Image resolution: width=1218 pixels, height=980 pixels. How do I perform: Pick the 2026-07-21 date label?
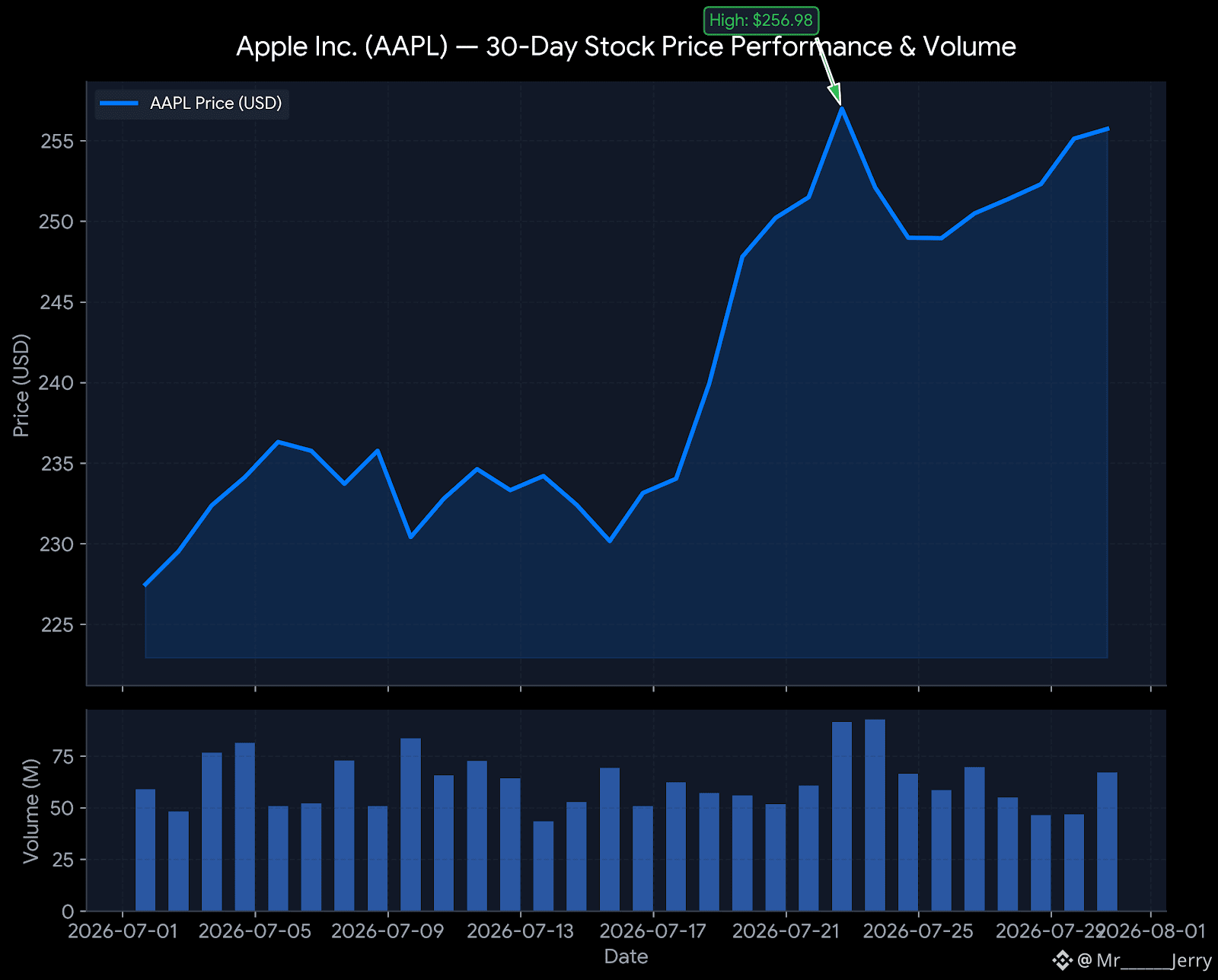(x=786, y=931)
